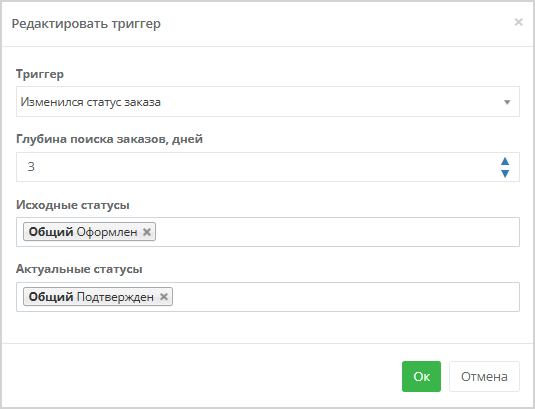The width and height of the screenshot is (535, 409).
Task: Click the Актуальные статусы label
Action: click(x=79, y=269)
